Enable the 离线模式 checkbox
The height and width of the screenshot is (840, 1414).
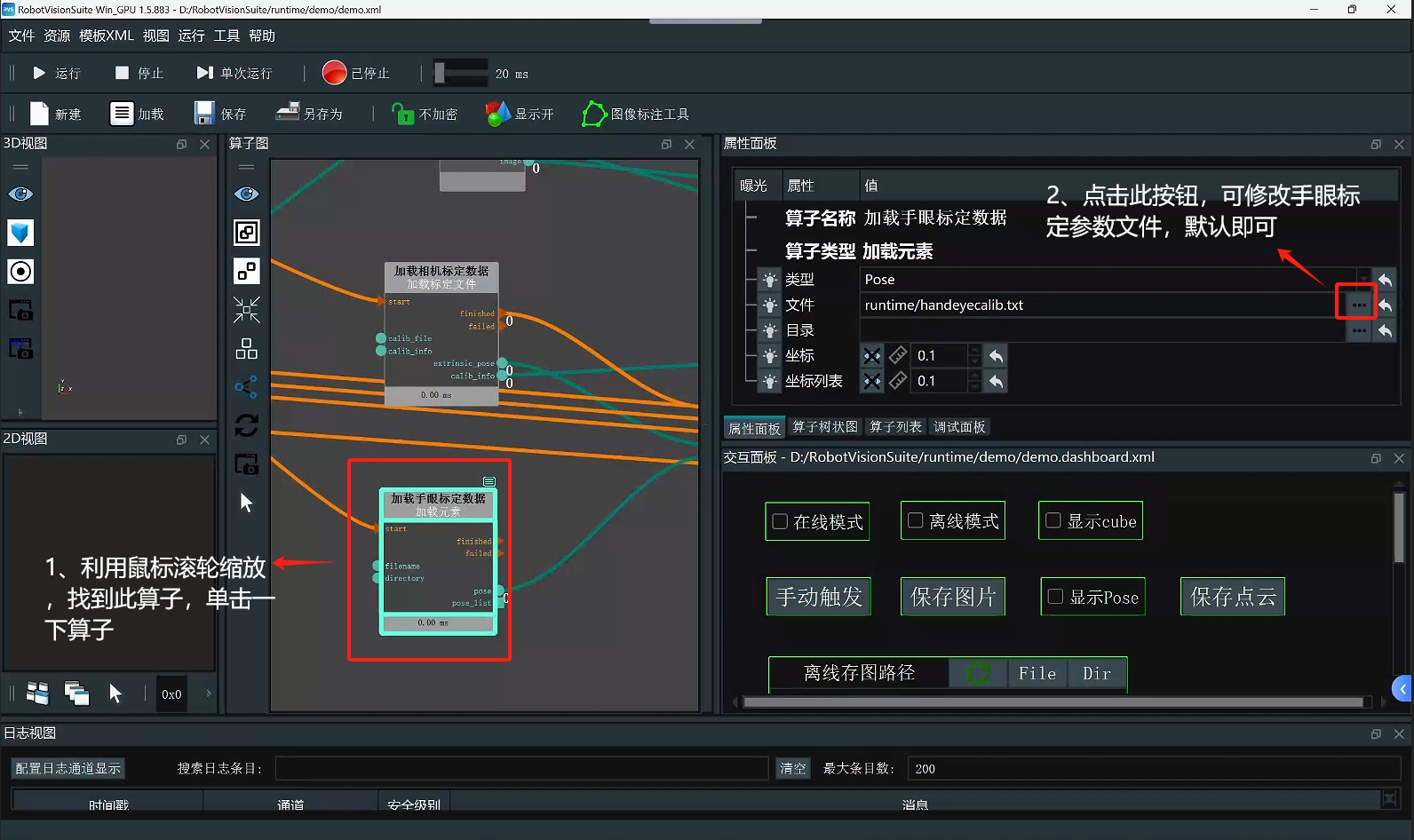[x=916, y=520]
